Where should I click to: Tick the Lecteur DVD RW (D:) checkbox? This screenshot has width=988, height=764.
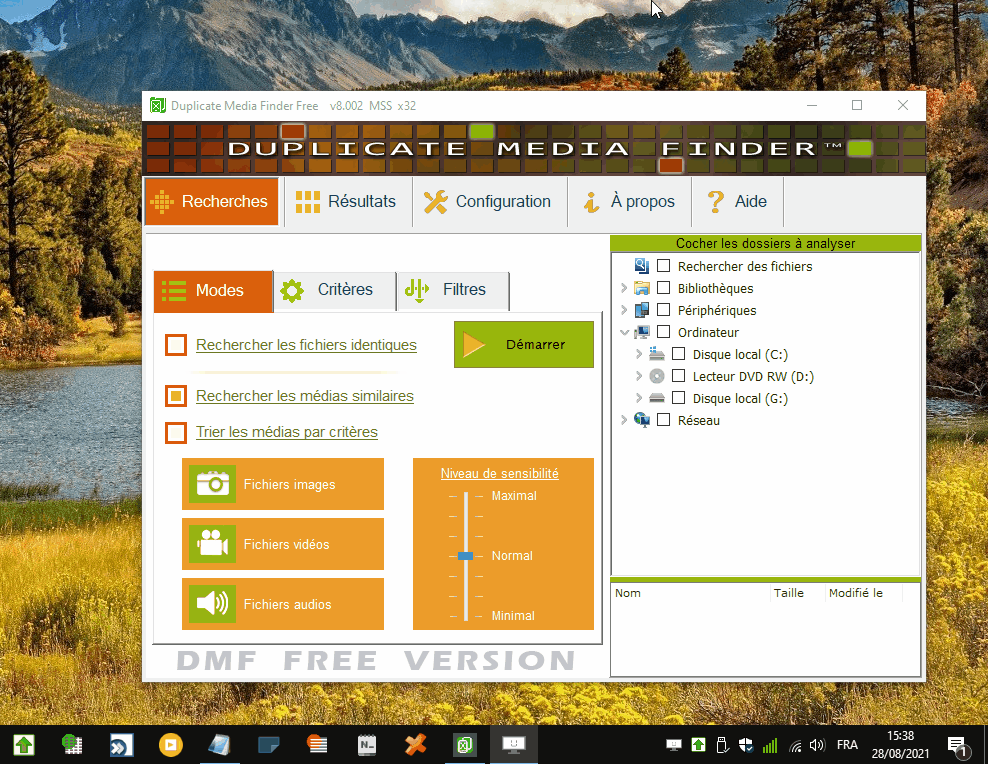[x=678, y=376]
